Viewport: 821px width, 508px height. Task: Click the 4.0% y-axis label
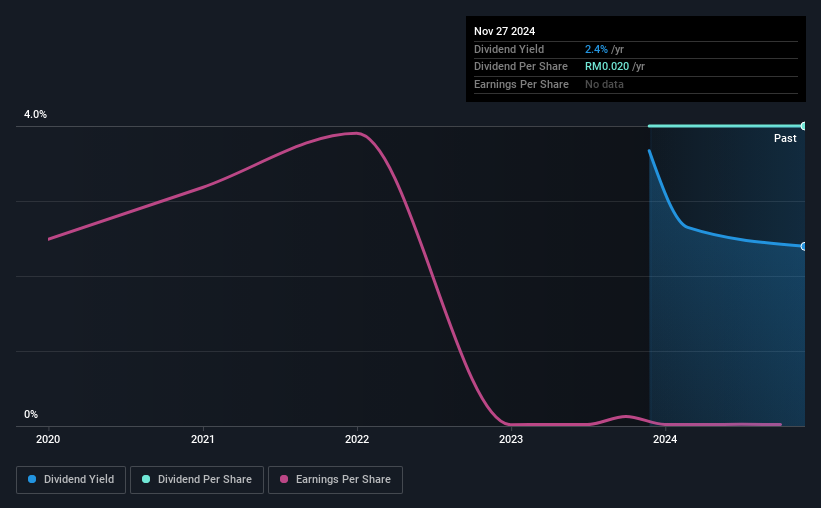35,114
